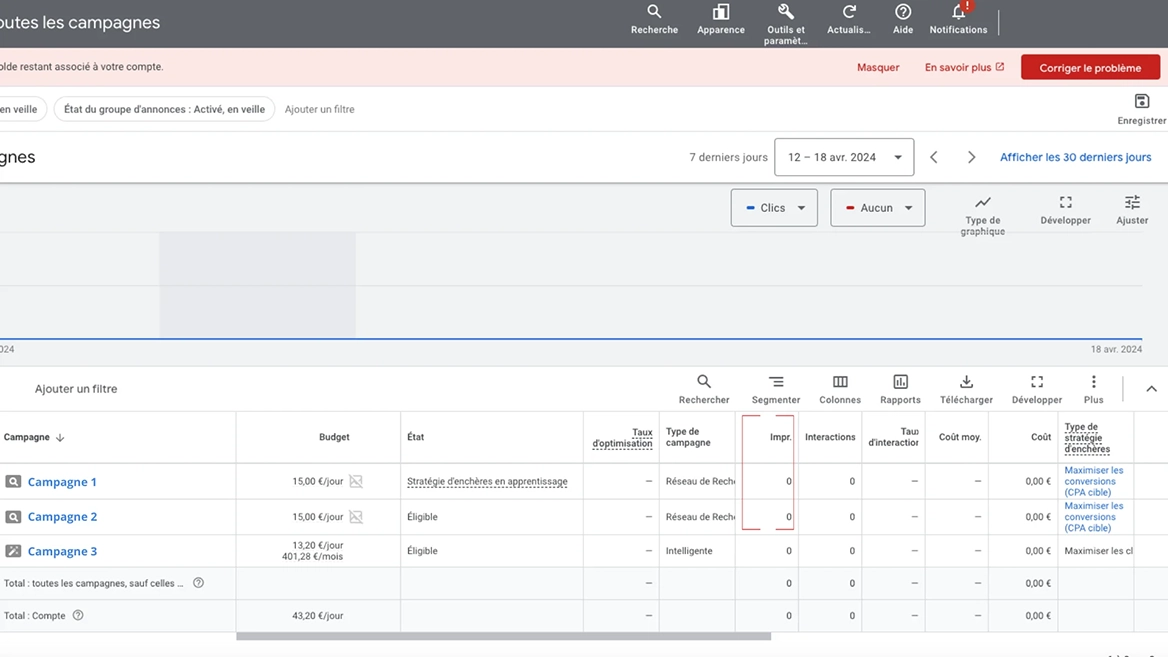The image size is (1168, 657).
Task: Open the Plus three-dot menu
Action: [1094, 382]
